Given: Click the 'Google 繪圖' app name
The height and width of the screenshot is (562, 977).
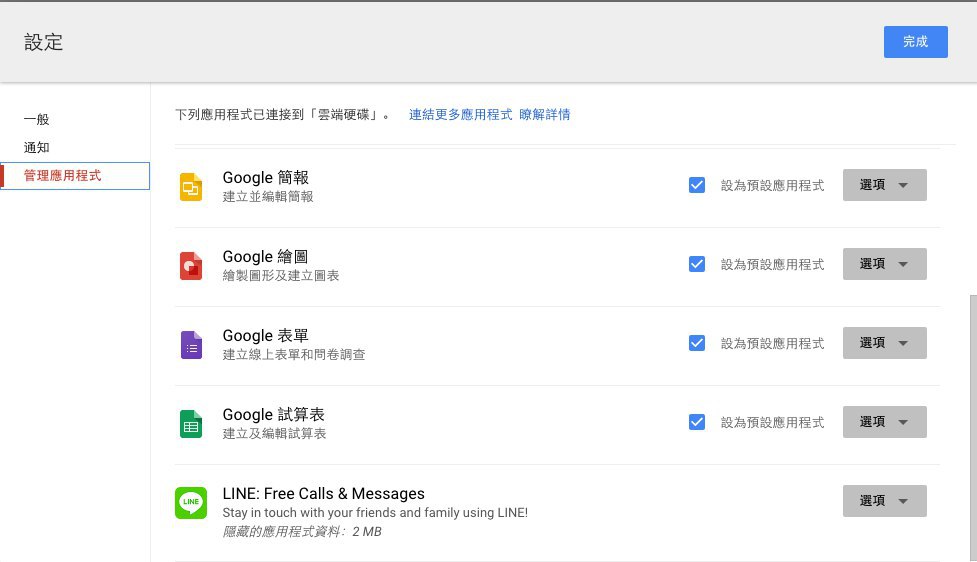Looking at the screenshot, I should [265, 257].
